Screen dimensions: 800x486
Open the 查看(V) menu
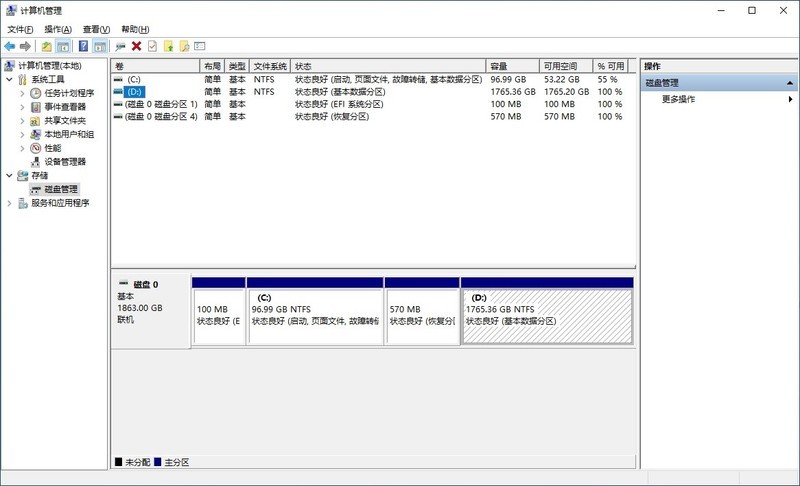96,29
